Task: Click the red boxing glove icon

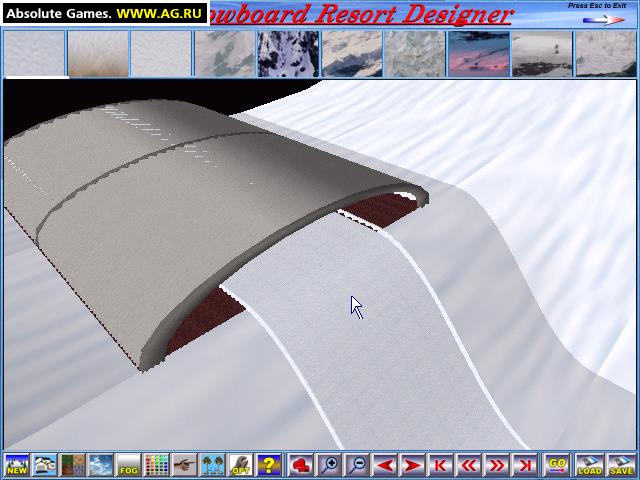Action: coord(301,464)
